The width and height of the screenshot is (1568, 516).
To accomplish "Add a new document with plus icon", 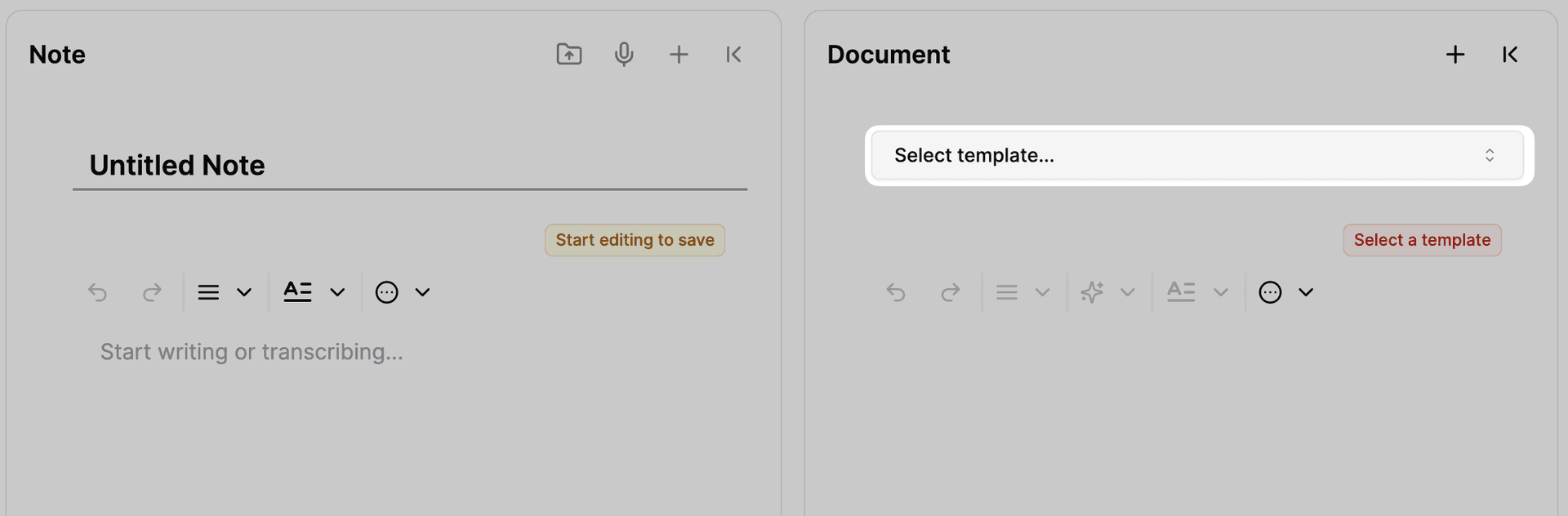I will pyautogui.click(x=1455, y=55).
